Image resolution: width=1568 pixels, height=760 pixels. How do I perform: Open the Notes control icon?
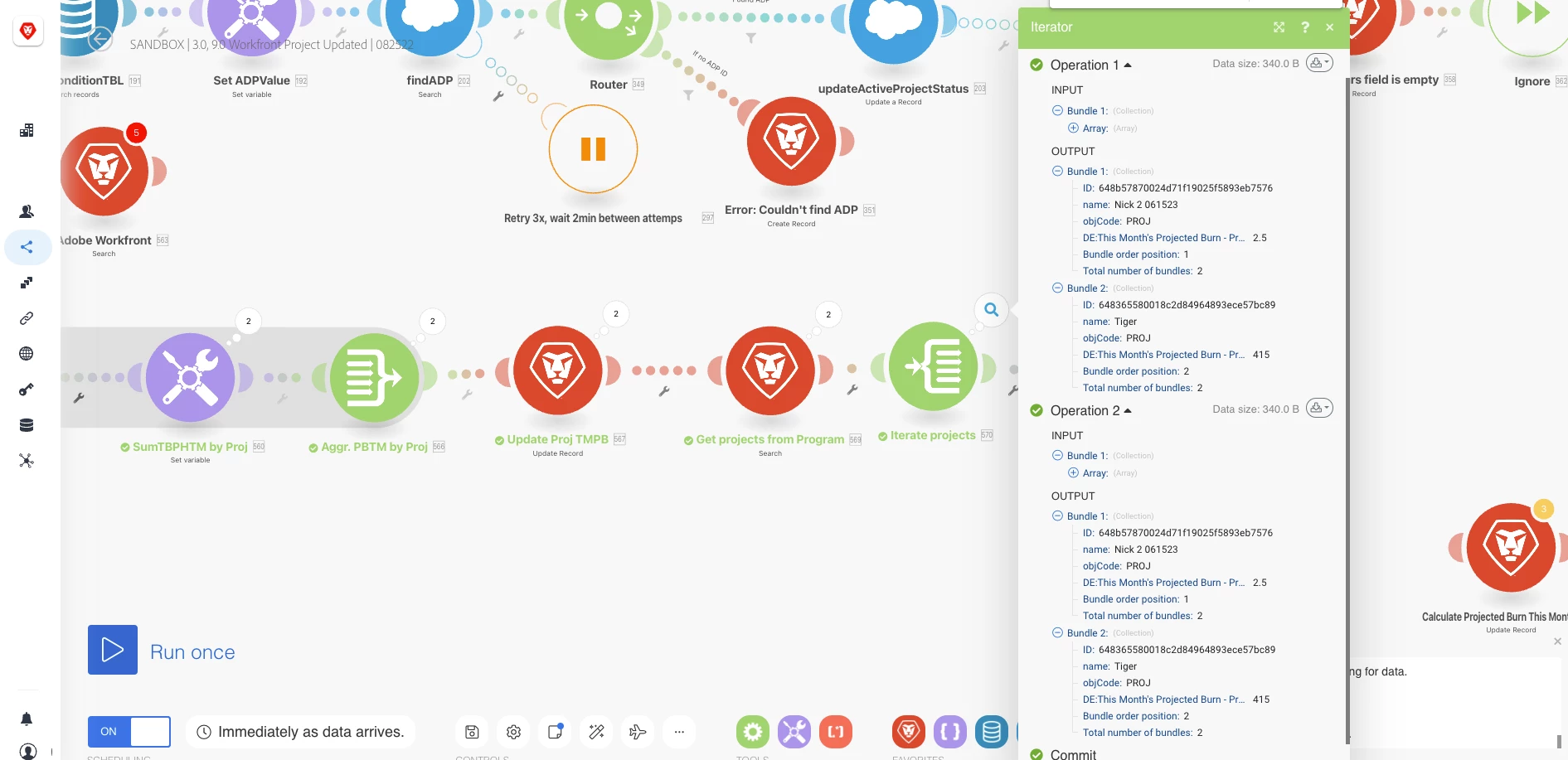[x=555, y=732]
